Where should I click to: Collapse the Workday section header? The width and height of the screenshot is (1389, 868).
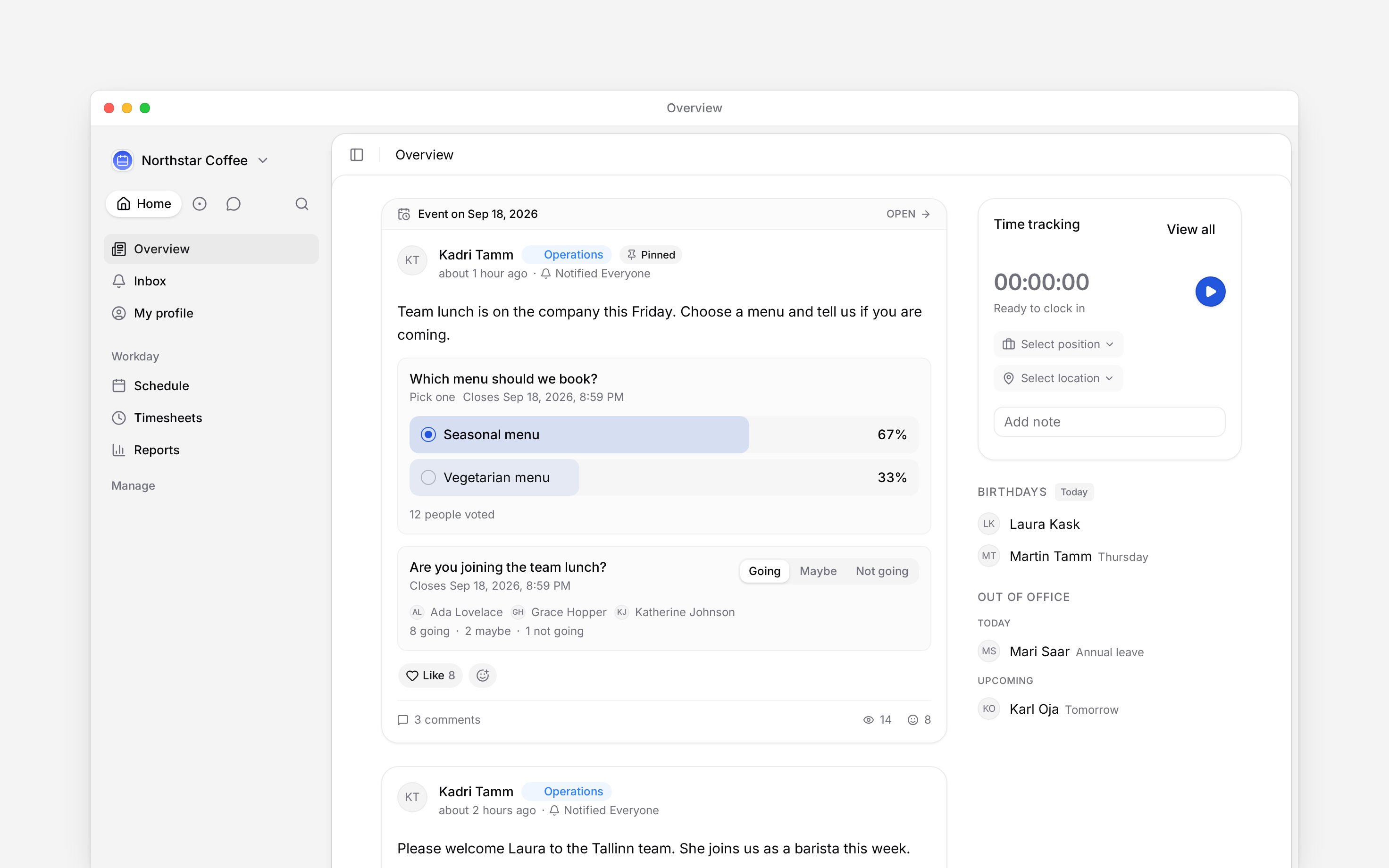point(135,357)
